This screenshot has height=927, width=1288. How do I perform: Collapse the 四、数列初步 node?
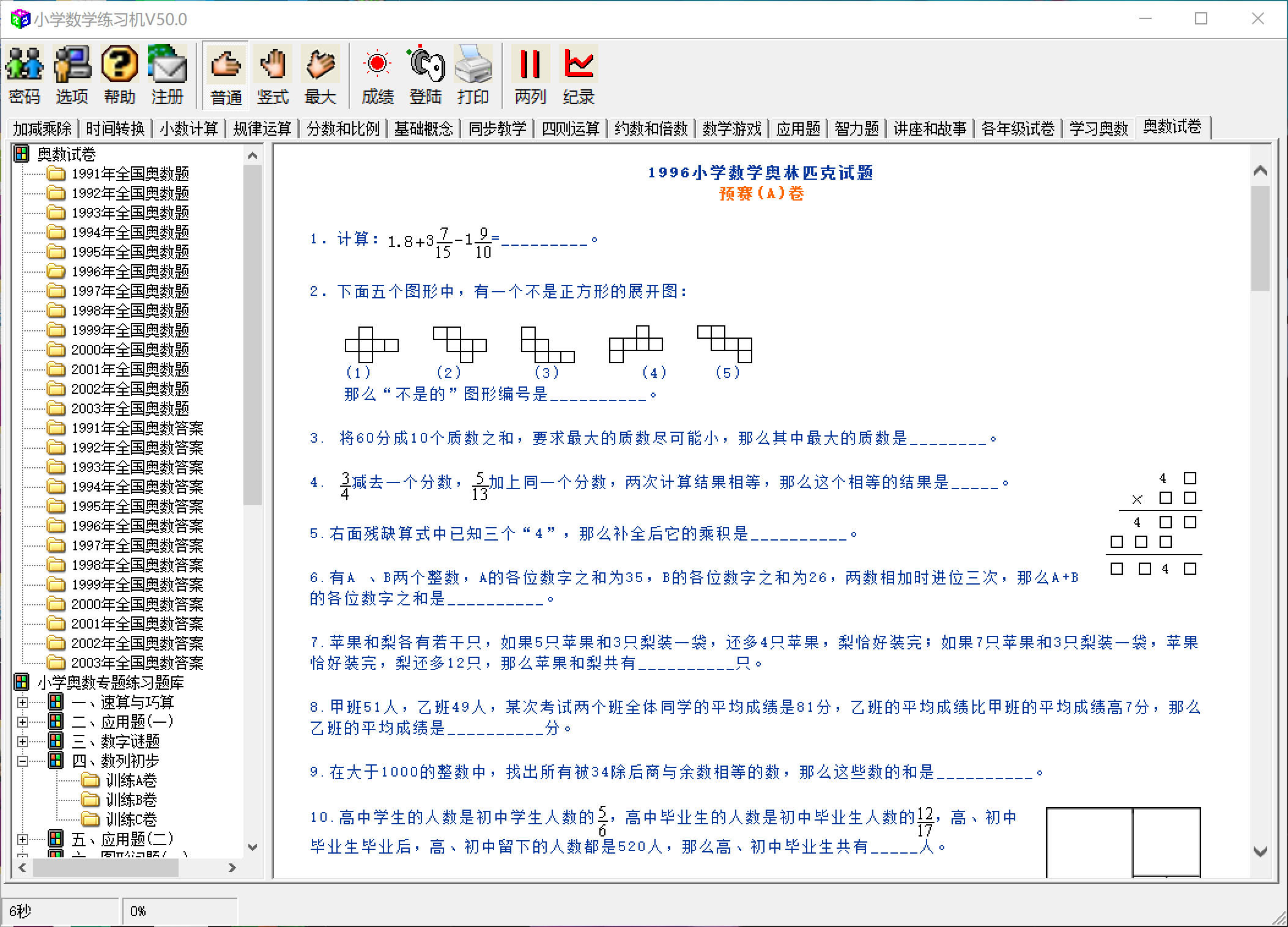click(x=23, y=761)
